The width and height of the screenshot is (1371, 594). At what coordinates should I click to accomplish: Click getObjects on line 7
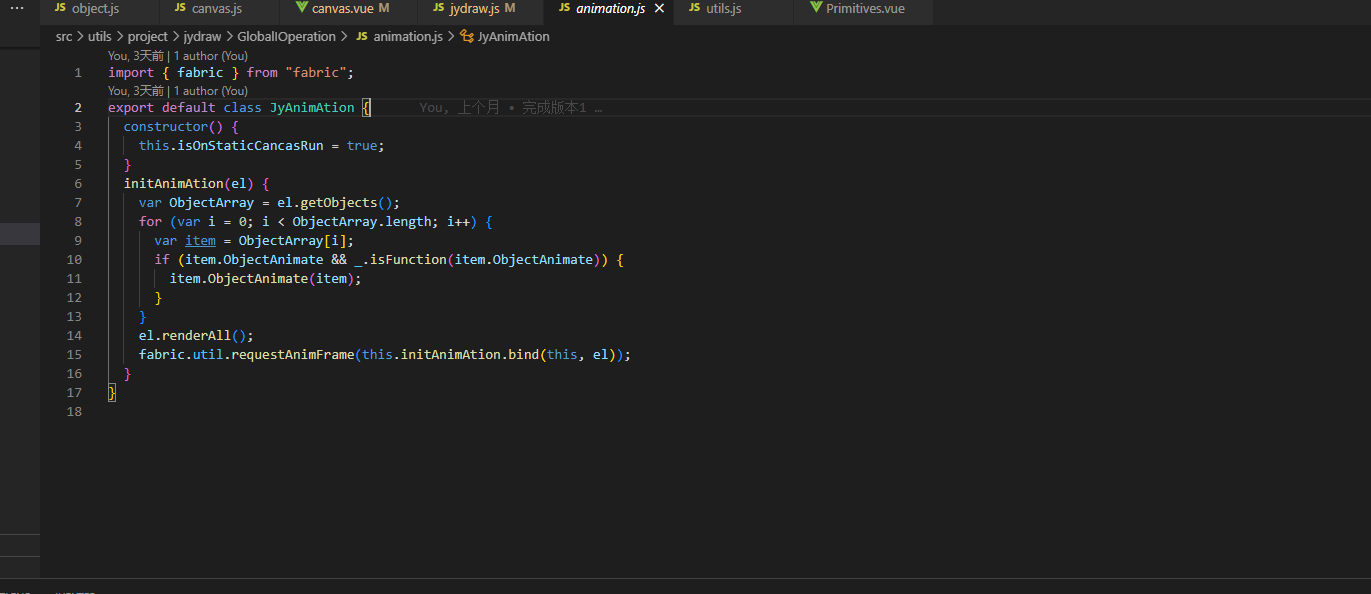[339, 203]
